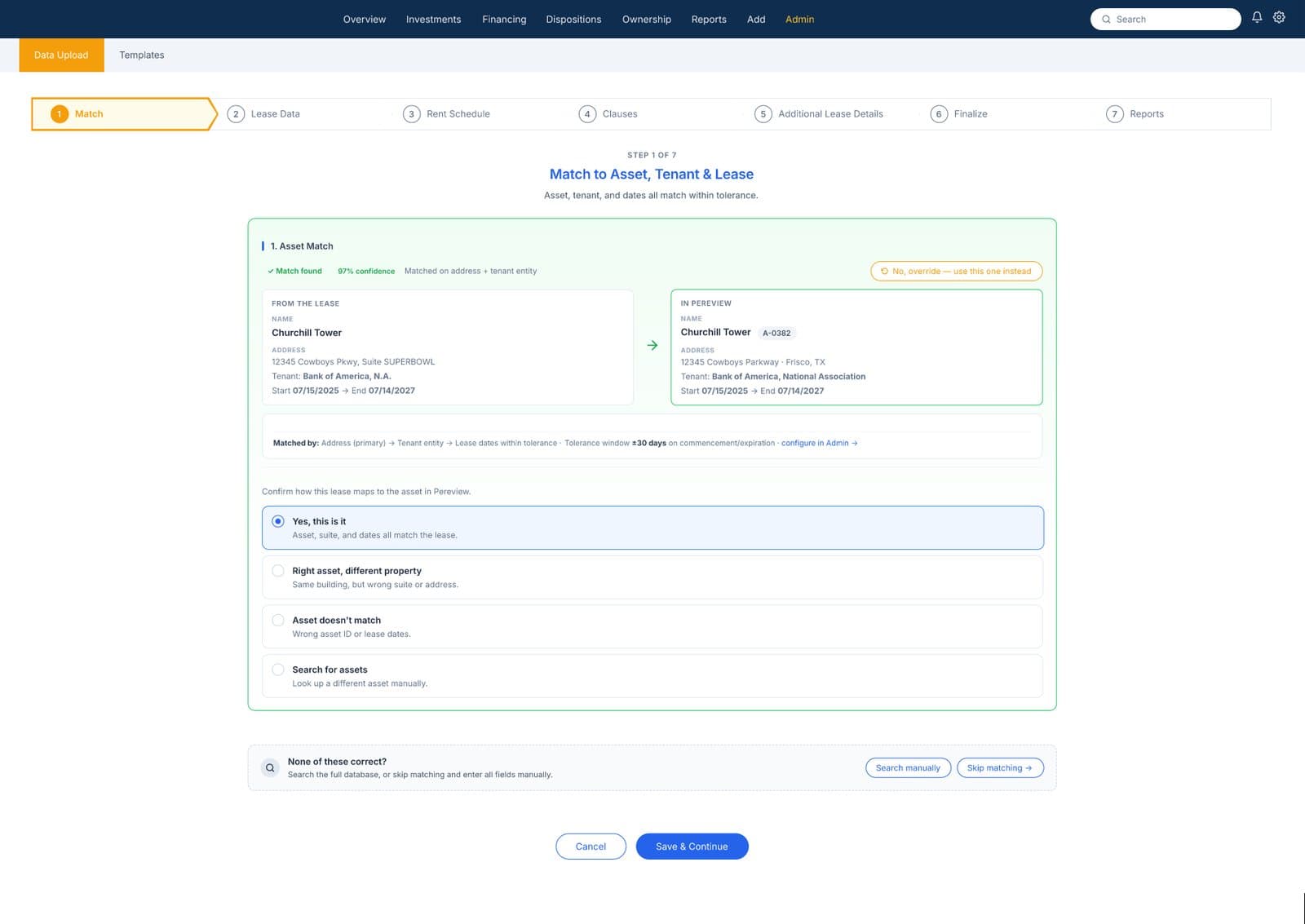The width and height of the screenshot is (1305, 924).
Task: Click the Search manually button
Action: (908, 768)
